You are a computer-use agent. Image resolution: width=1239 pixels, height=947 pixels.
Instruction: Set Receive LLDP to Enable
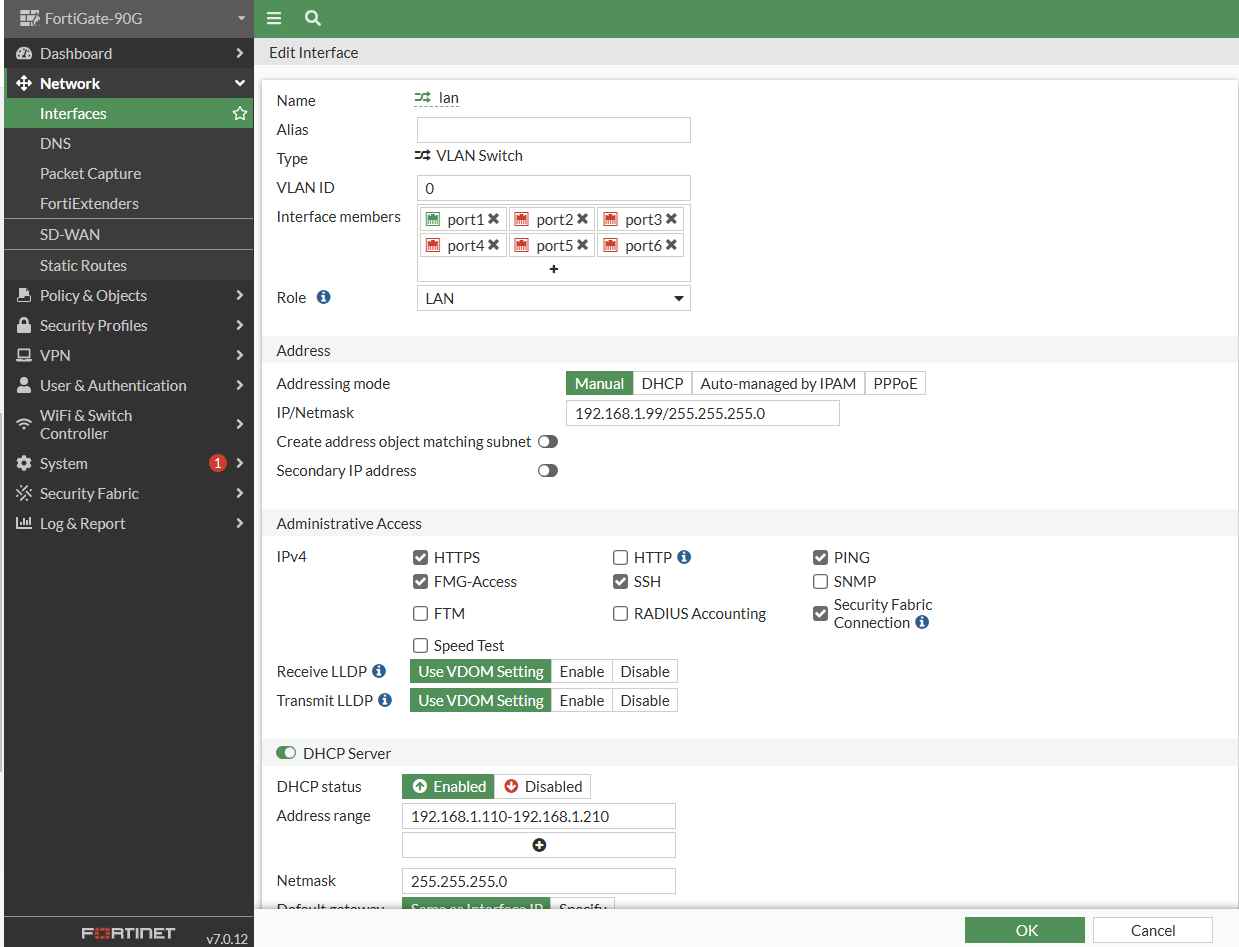582,671
